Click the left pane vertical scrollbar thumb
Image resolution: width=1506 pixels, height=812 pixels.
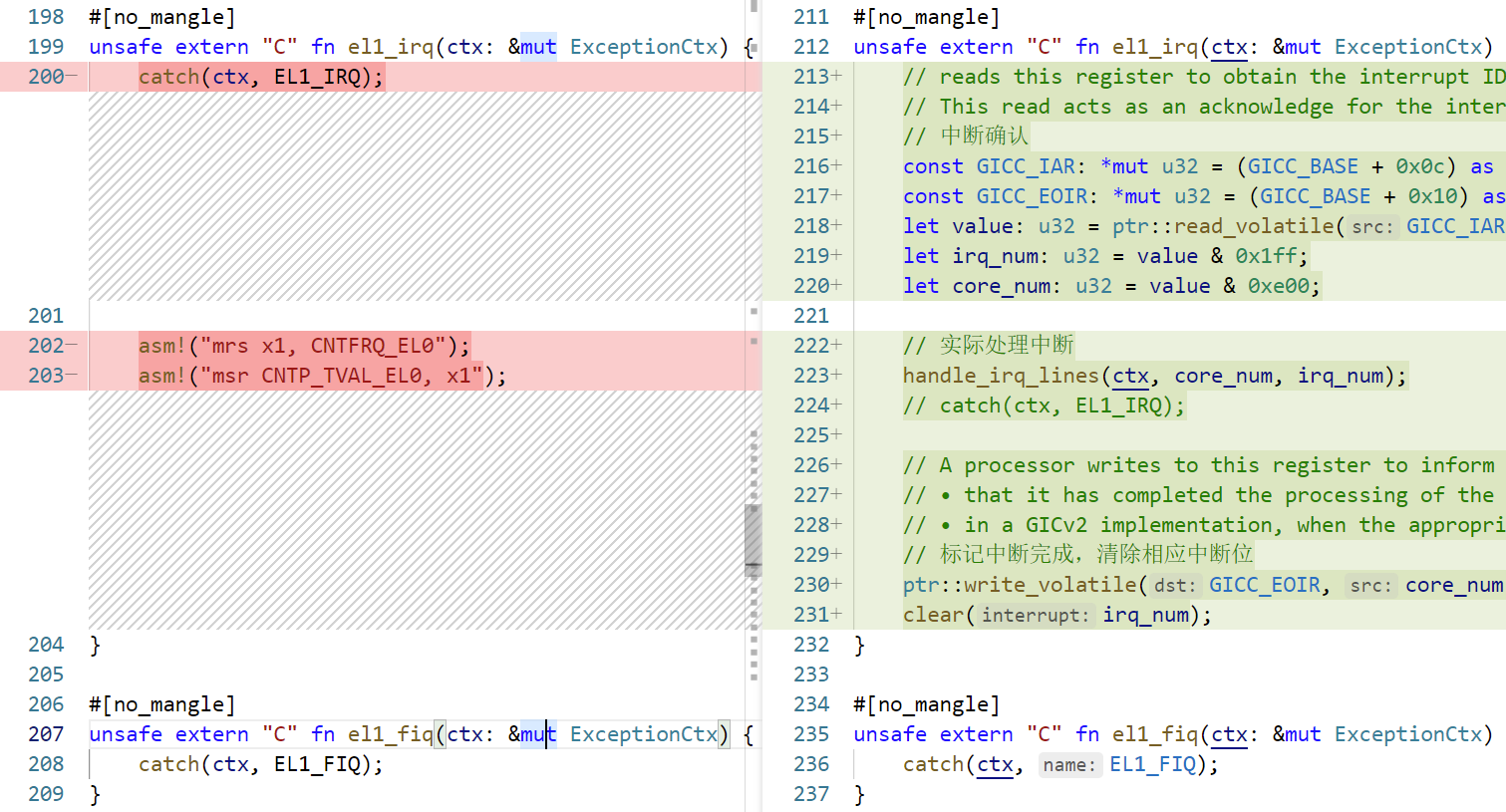[x=753, y=540]
